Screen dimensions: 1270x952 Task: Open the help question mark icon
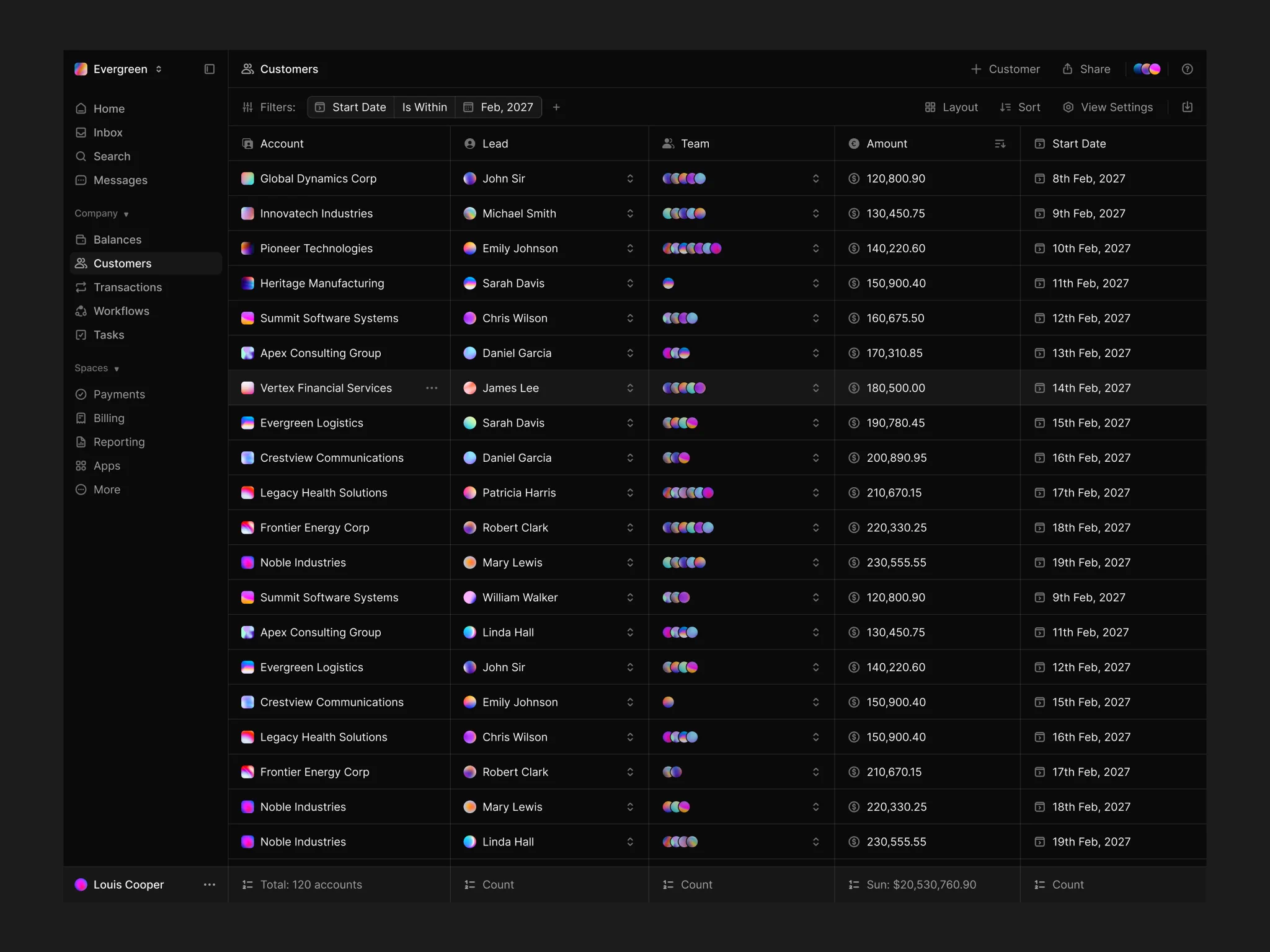[x=1187, y=69]
